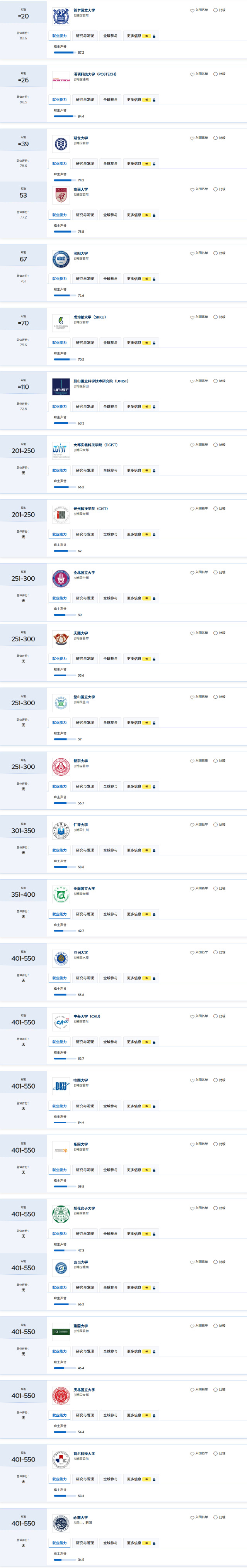Open the 全球参与 tab under 庆熙大学
This screenshot has width=247, height=1568.
[x=111, y=659]
